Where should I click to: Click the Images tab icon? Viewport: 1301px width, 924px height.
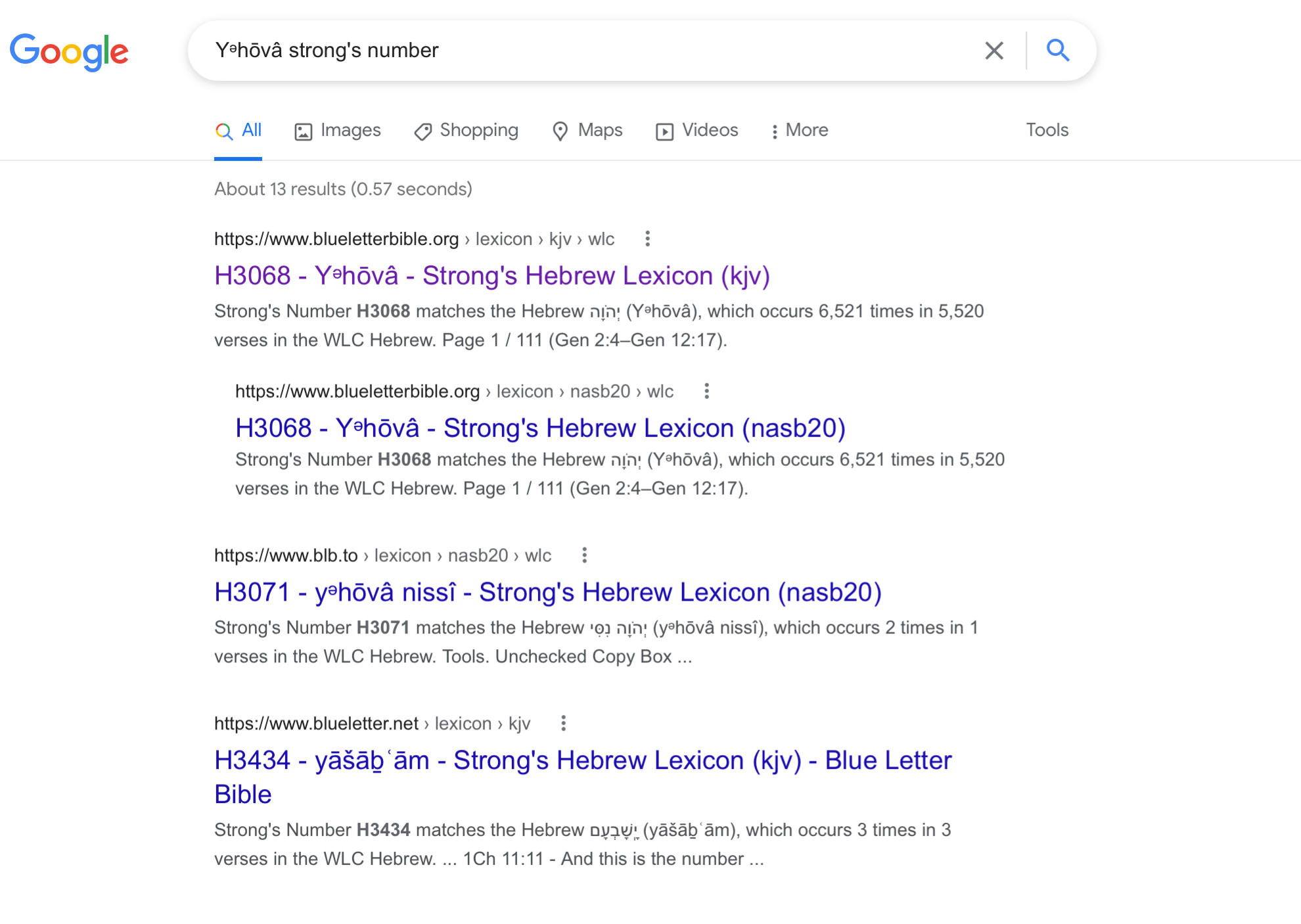(x=303, y=131)
